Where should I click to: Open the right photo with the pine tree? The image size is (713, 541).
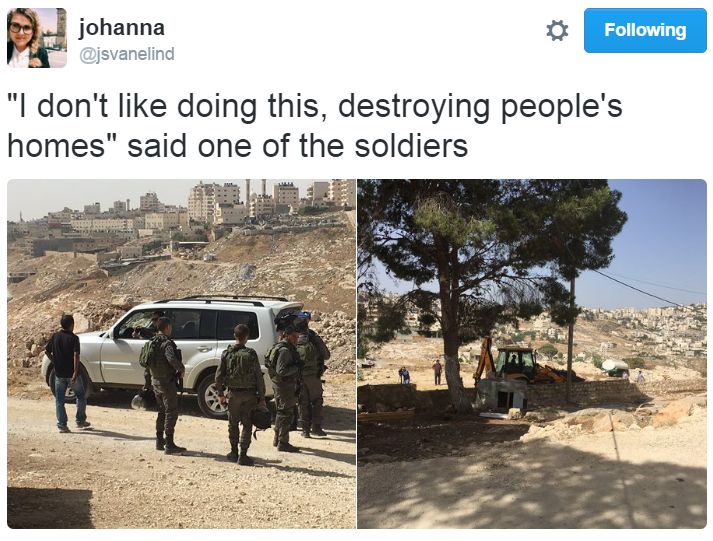click(532, 354)
